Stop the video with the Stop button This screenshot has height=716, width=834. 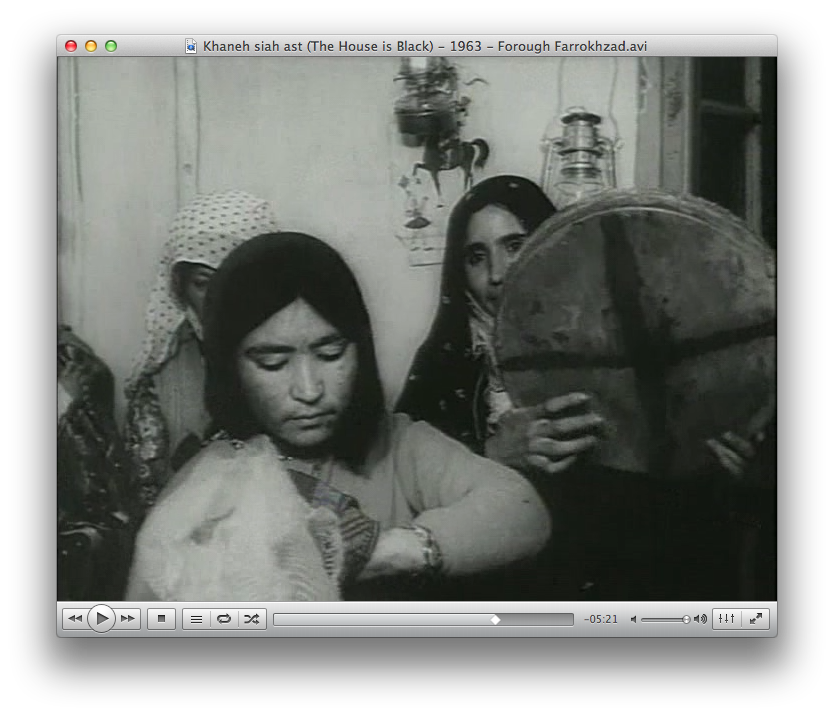pos(162,619)
